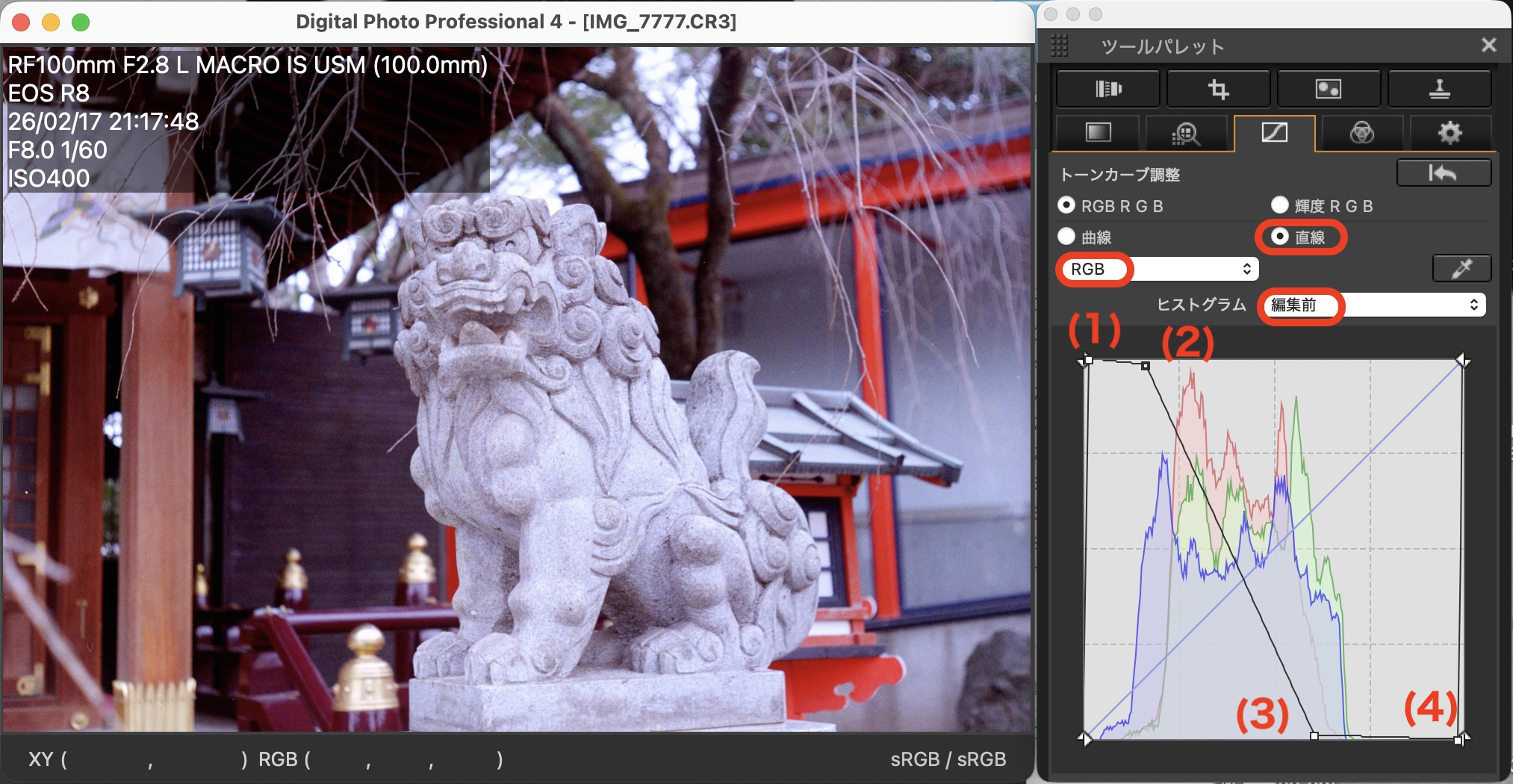Choose the 曲線 curve mode option
Screen dimensions: 1513x784
tap(1067, 237)
